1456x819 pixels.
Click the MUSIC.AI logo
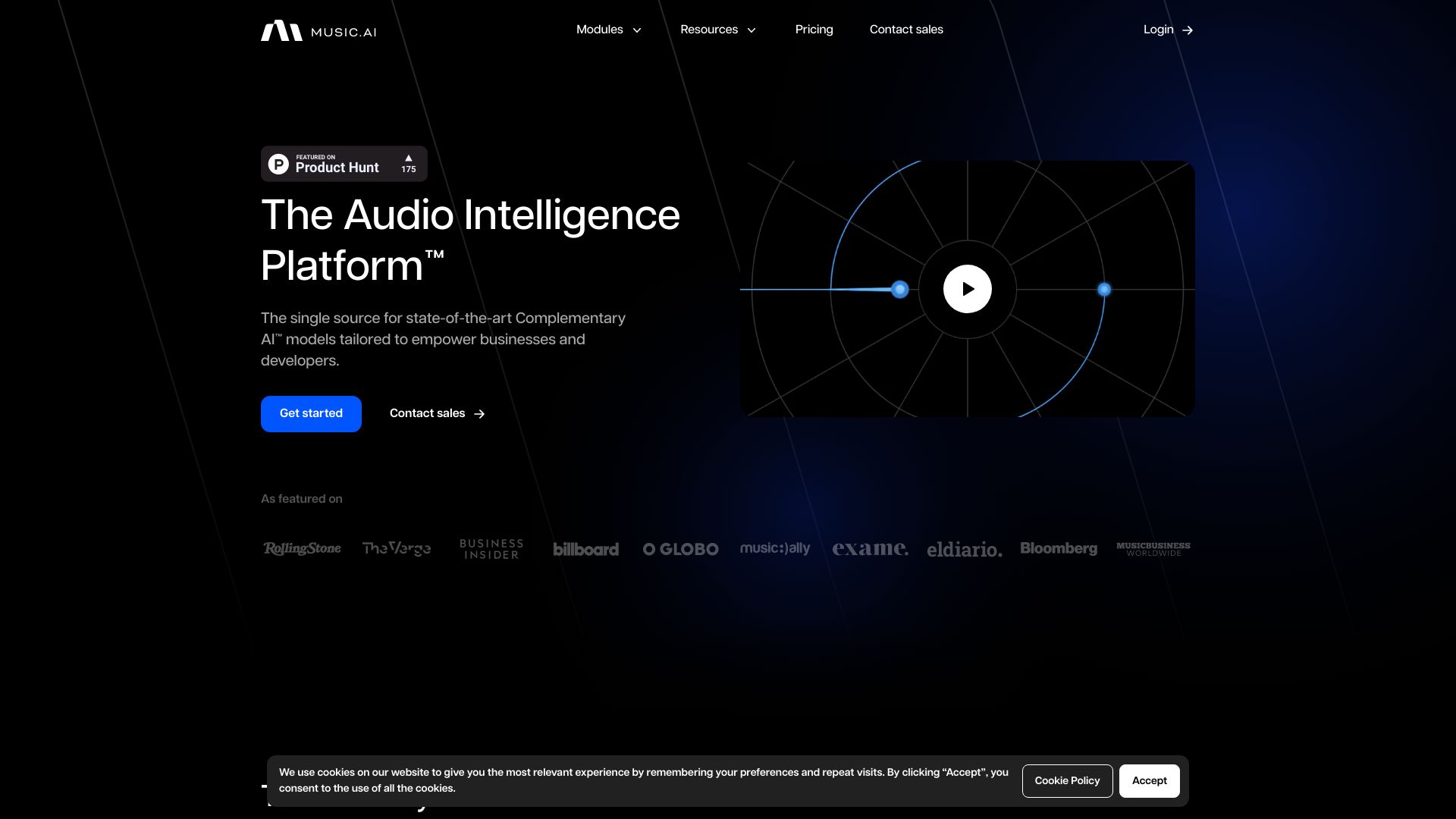click(x=318, y=30)
